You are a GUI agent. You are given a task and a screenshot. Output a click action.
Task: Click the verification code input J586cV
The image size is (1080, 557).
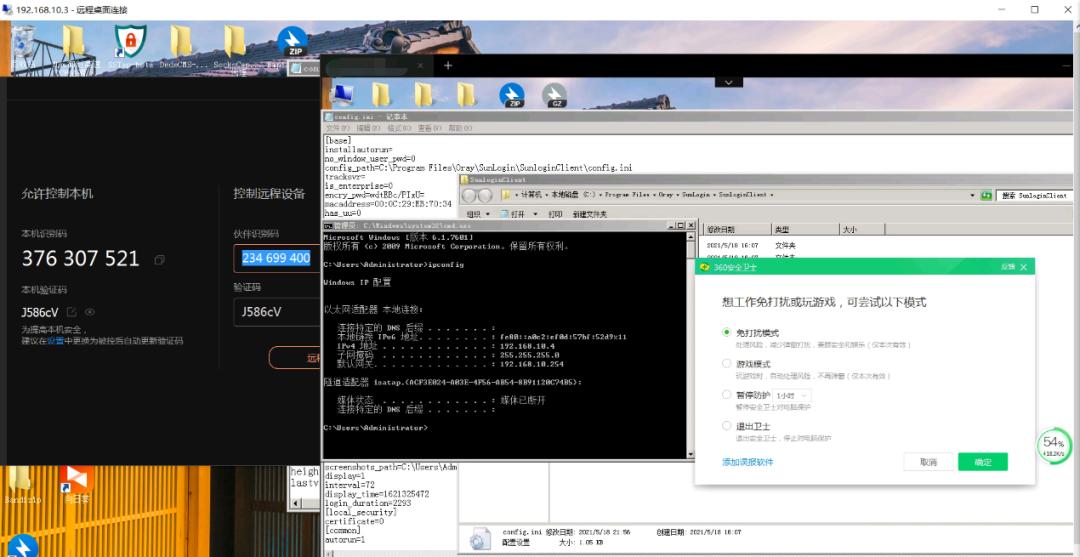(x=277, y=312)
